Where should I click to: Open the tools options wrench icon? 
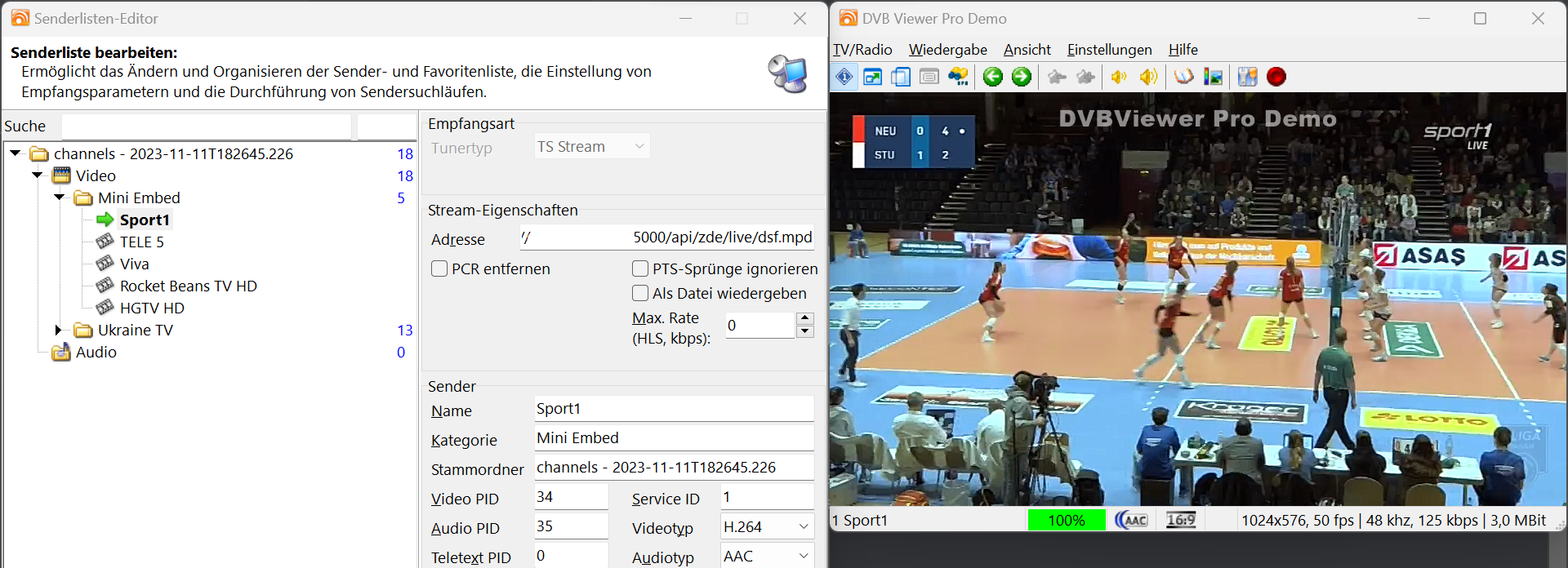pyautogui.click(x=1247, y=77)
